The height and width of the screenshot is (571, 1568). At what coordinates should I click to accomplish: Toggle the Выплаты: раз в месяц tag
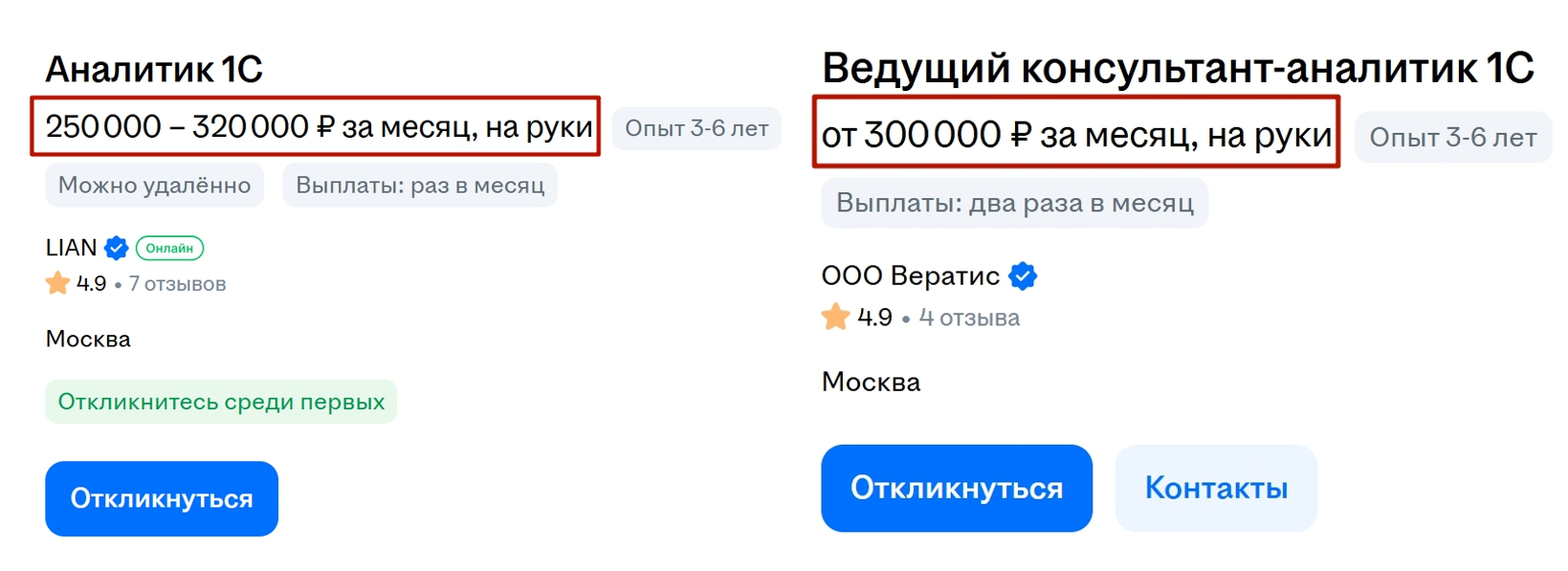[x=419, y=185]
